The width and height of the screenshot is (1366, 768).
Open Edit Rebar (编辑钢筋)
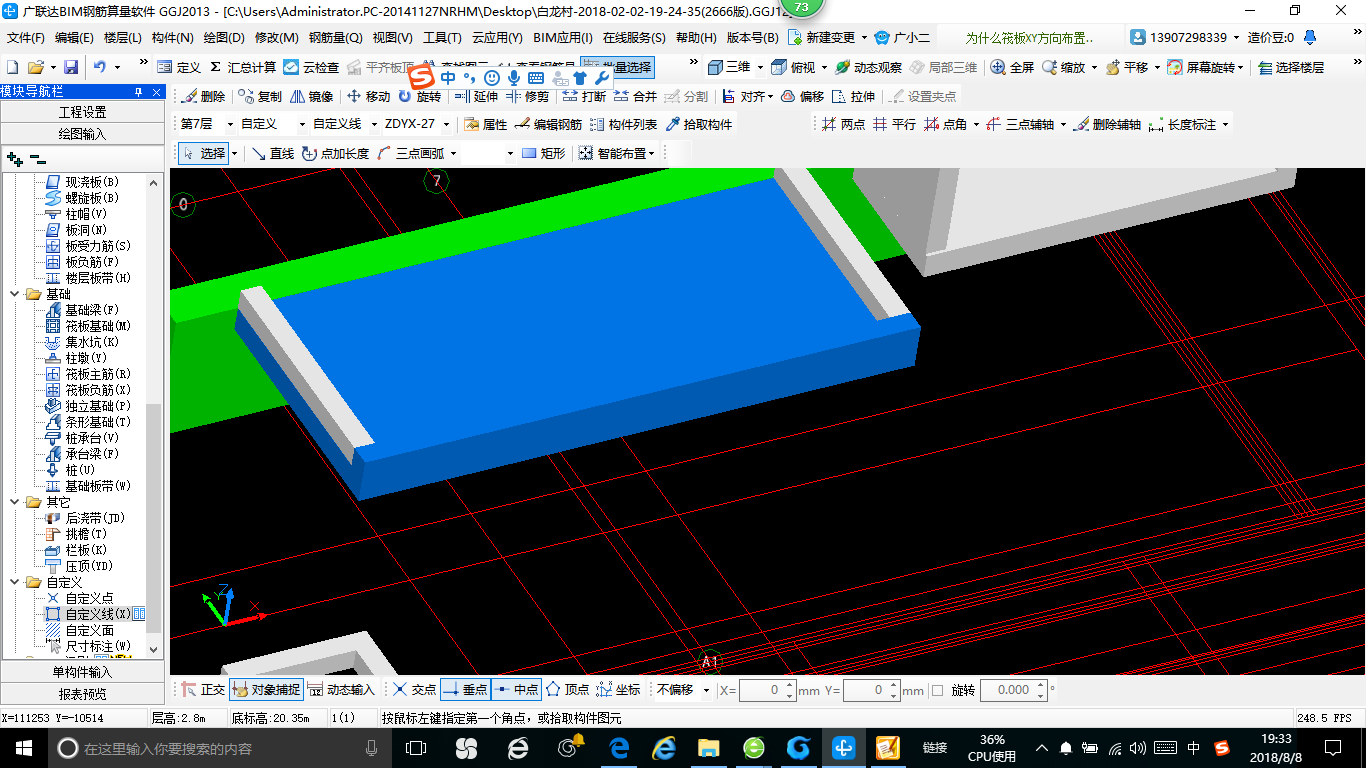(548, 125)
